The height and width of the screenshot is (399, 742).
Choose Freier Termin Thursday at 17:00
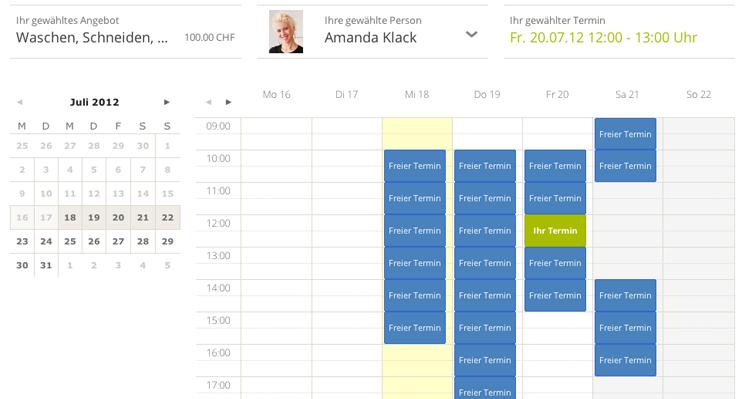tap(485, 388)
